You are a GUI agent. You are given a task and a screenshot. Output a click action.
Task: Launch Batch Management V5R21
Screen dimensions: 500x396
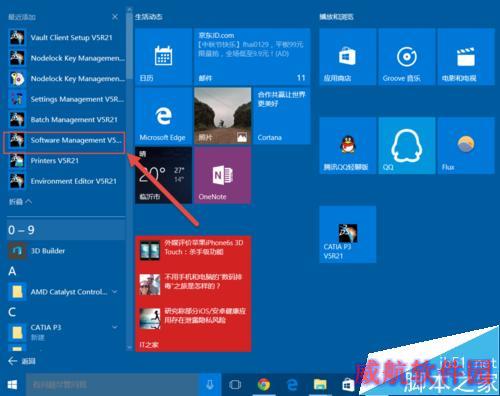click(66, 120)
